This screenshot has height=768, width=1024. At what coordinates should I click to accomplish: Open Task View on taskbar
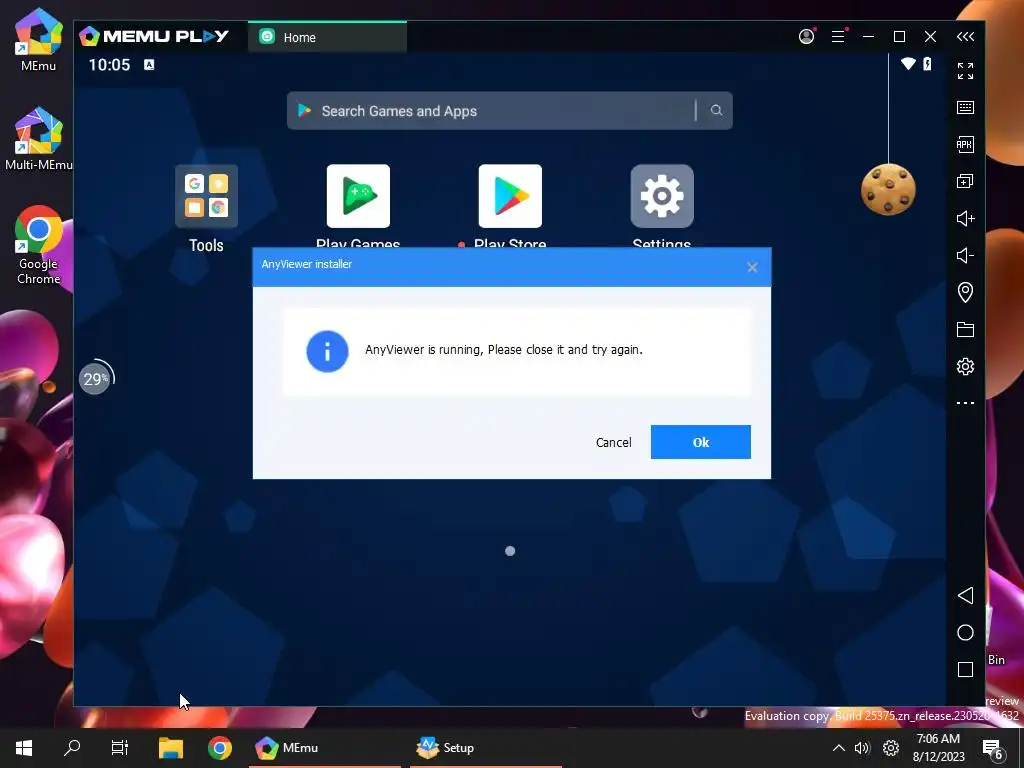[x=120, y=748]
